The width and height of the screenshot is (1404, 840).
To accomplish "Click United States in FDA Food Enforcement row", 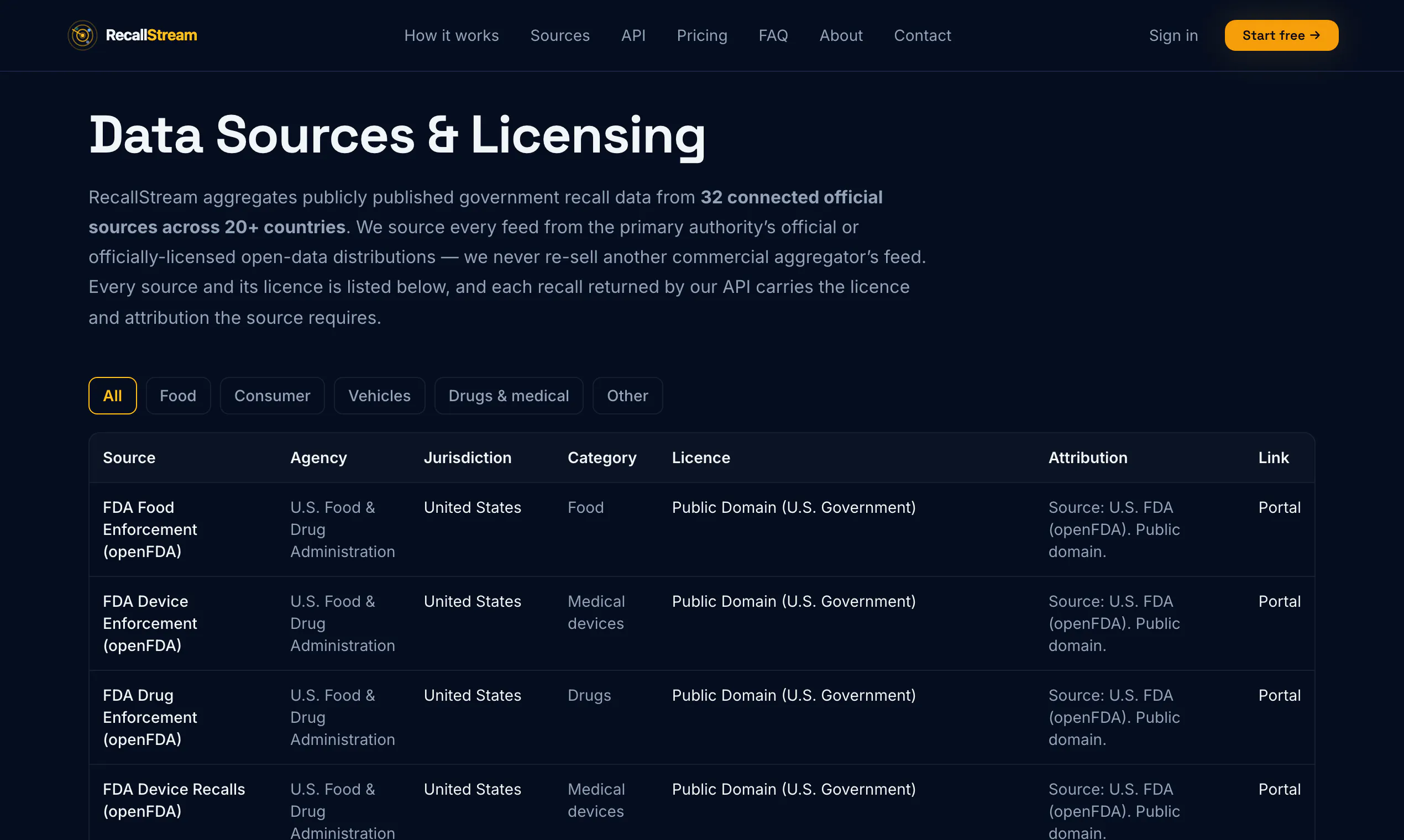I will 472,507.
